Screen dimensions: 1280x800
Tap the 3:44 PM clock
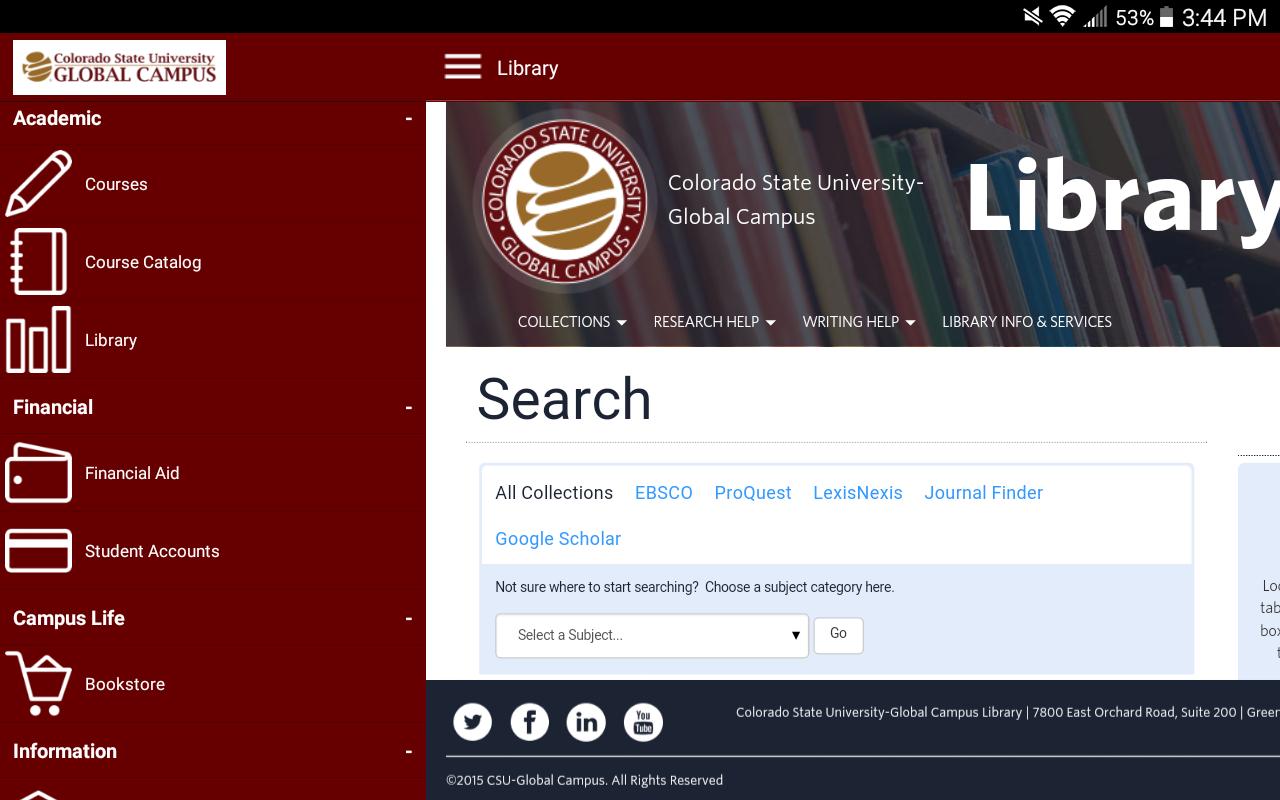click(1224, 17)
